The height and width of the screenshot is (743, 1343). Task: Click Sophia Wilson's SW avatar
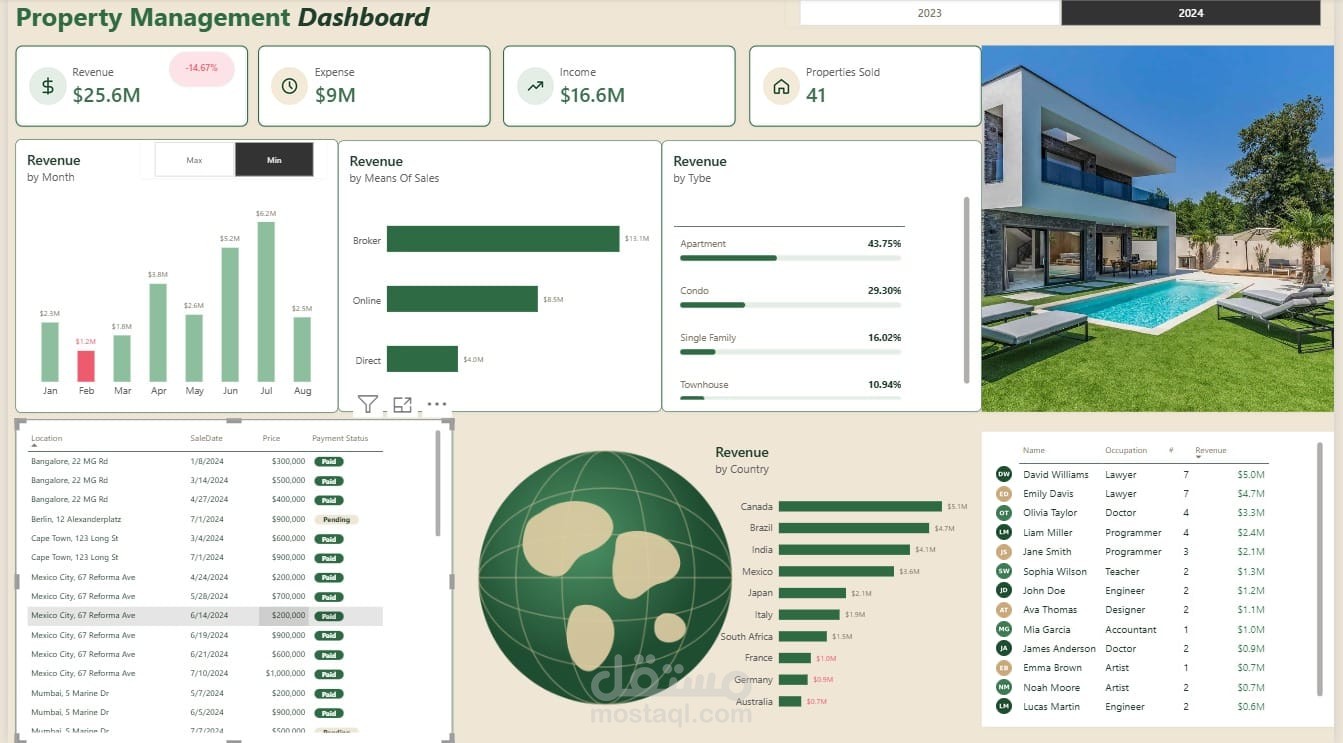tap(1004, 571)
